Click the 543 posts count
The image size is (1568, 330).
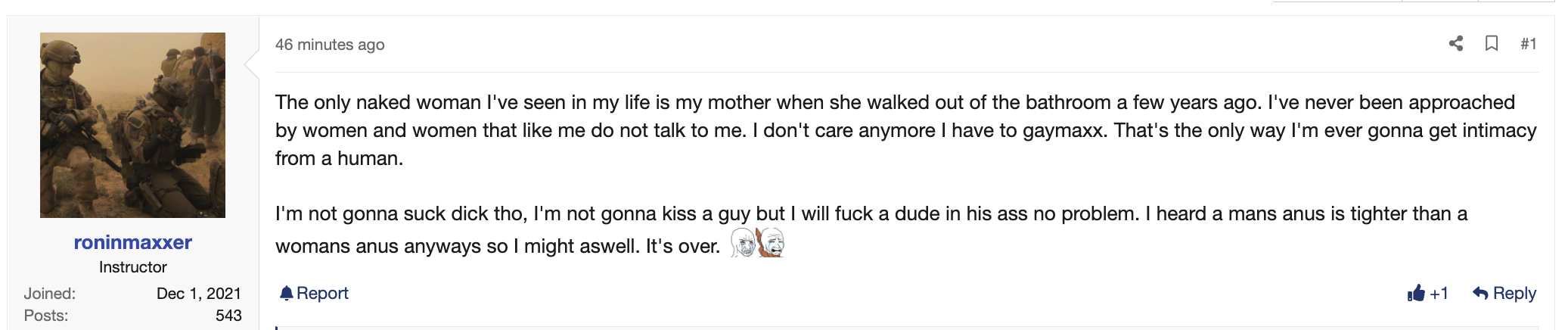[228, 316]
